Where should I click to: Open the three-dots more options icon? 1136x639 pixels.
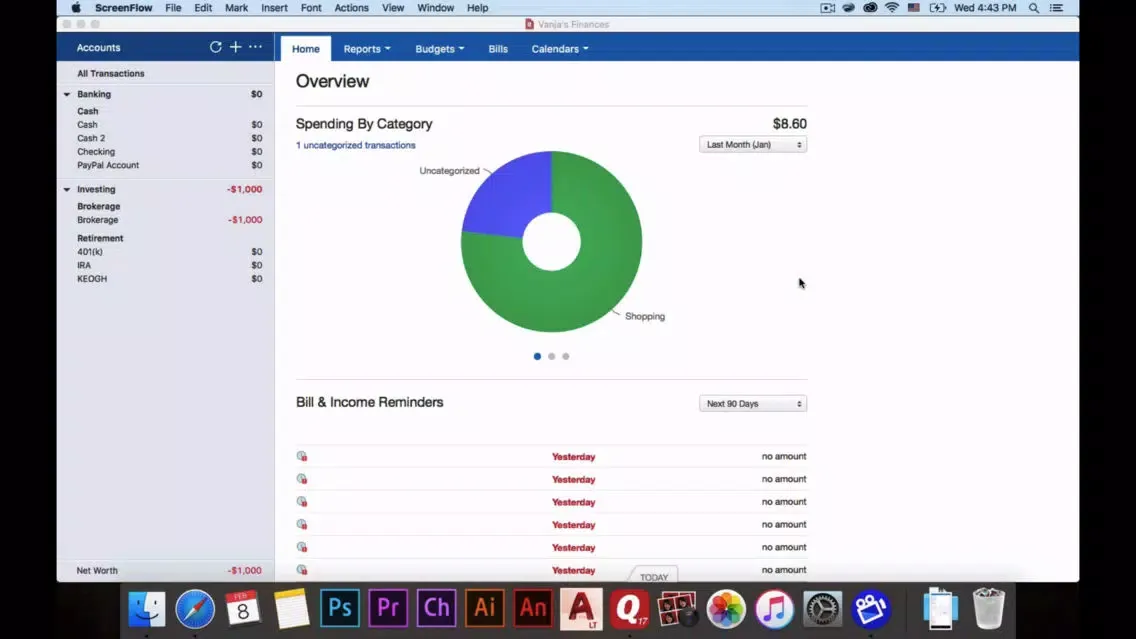(256, 47)
